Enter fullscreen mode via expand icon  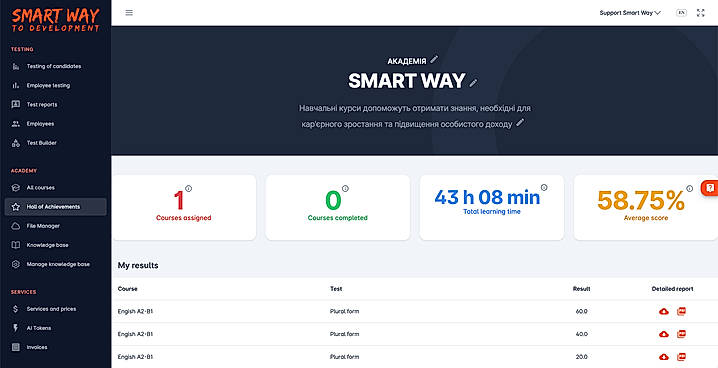[x=701, y=13]
